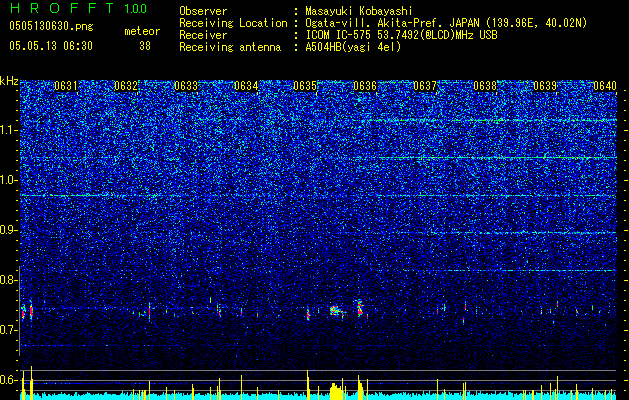Viewport: 629px width, 400px height.
Task: Click the 'meteor' label
Action: [x=142, y=31]
